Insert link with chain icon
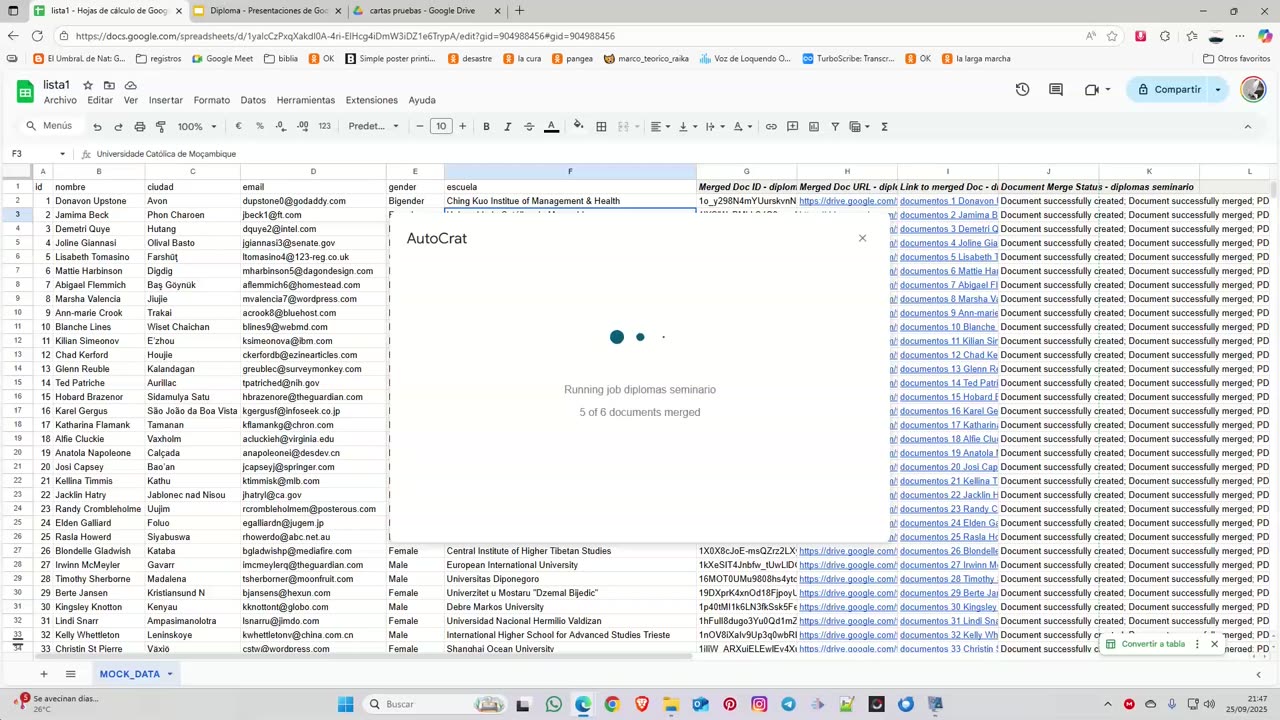This screenshot has width=1280, height=720. [771, 127]
